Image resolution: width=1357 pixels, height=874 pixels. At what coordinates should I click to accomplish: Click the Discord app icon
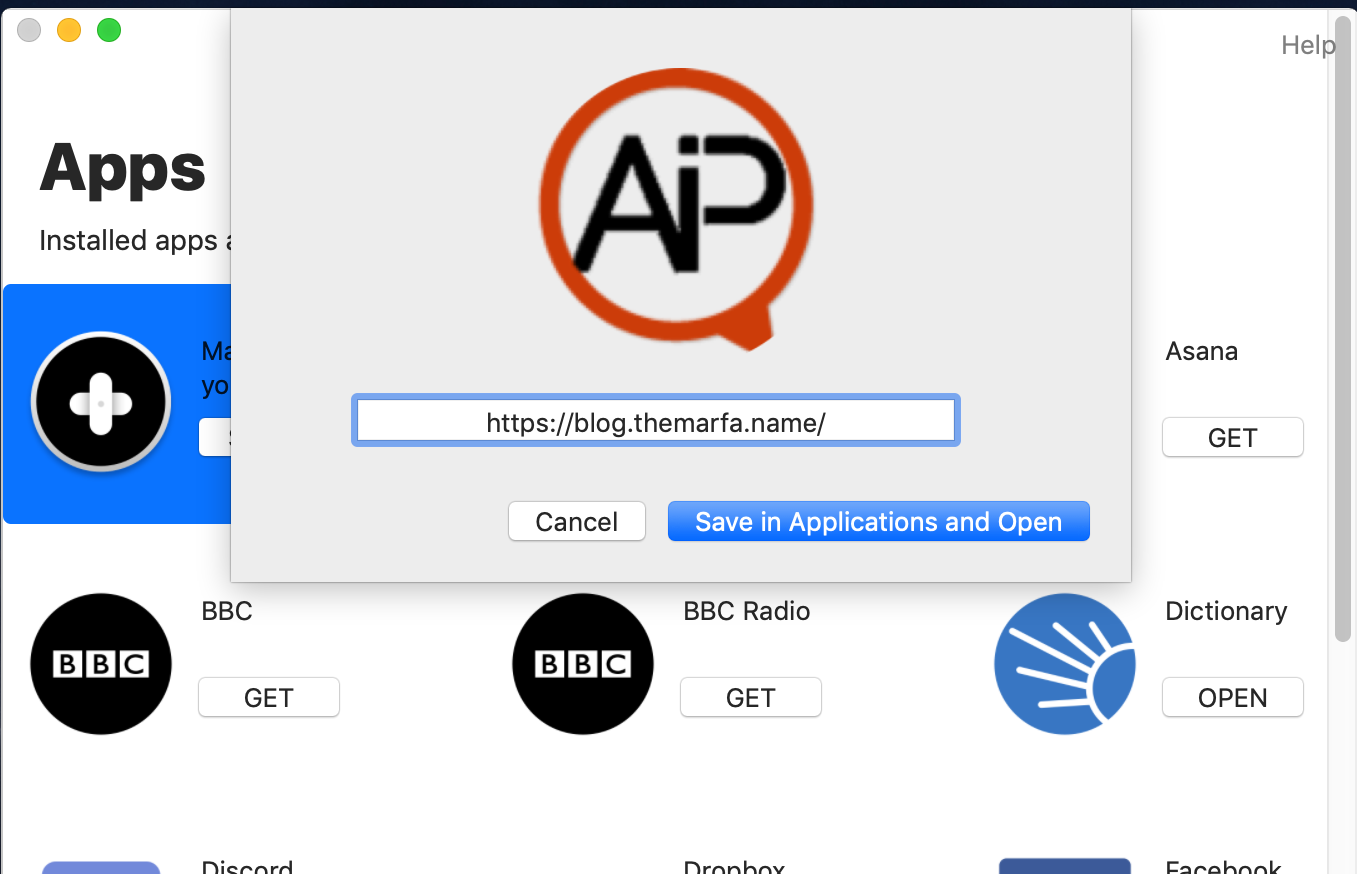tap(101, 867)
